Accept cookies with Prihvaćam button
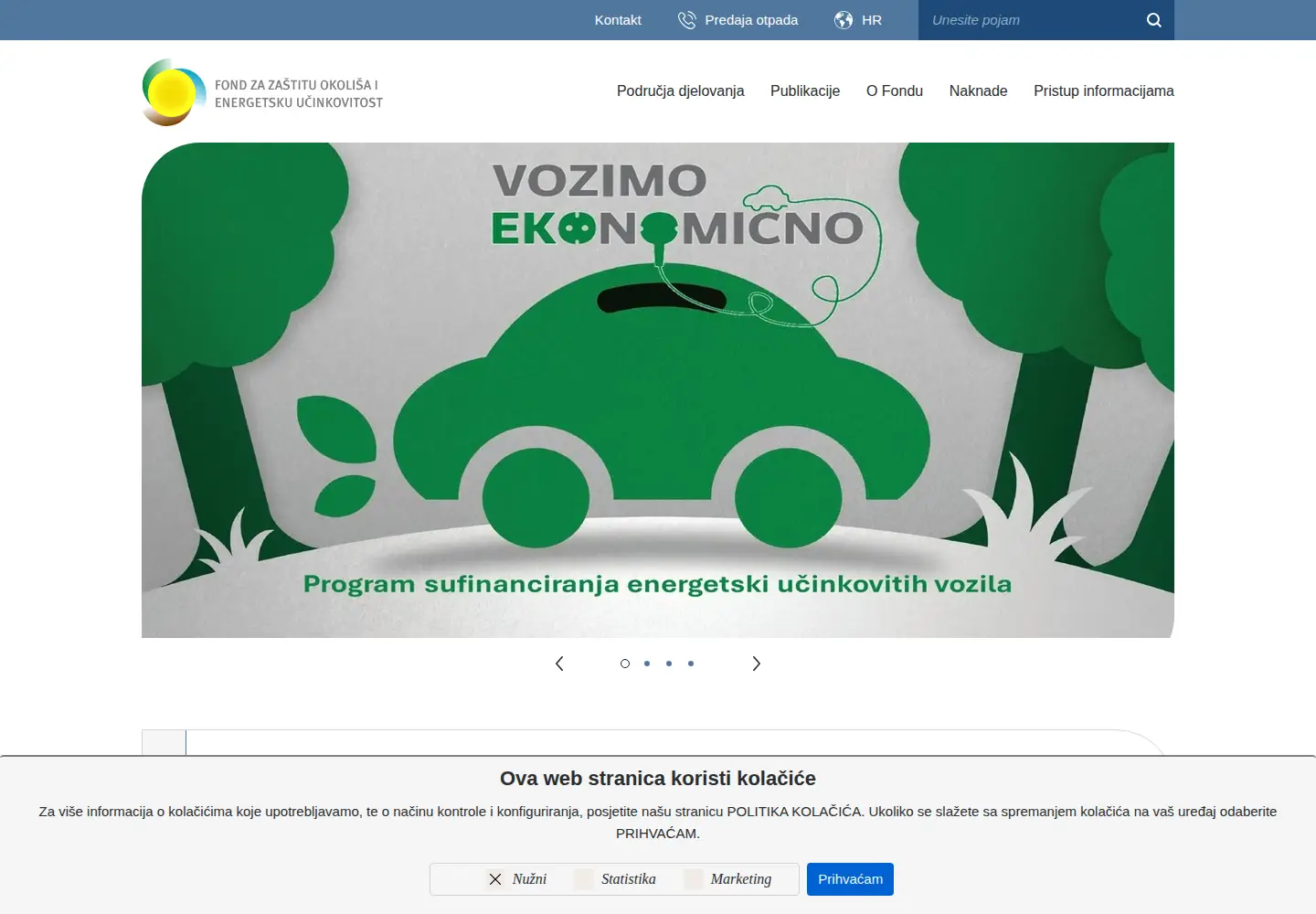The image size is (1316, 914). pyautogui.click(x=850, y=879)
